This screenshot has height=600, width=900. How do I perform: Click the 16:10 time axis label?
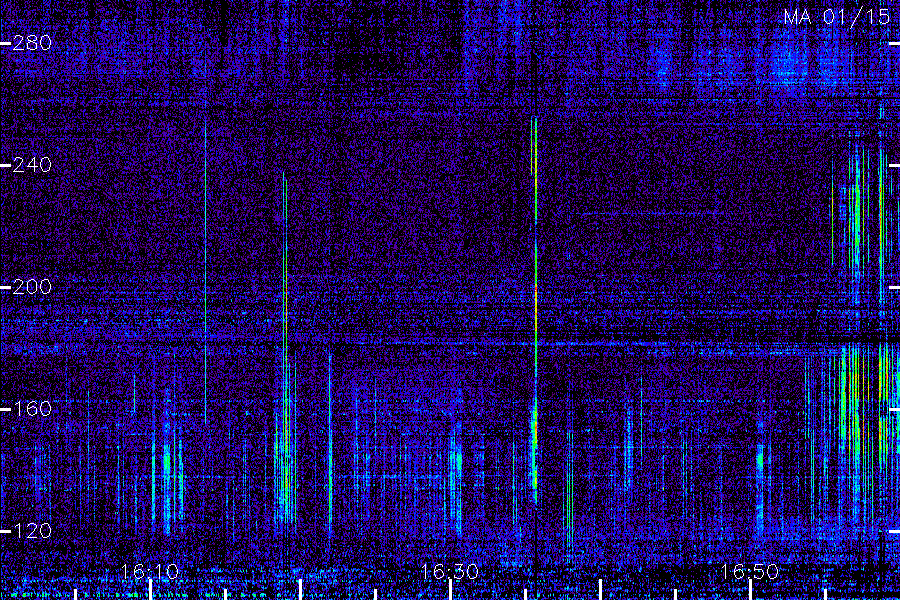tap(150, 572)
